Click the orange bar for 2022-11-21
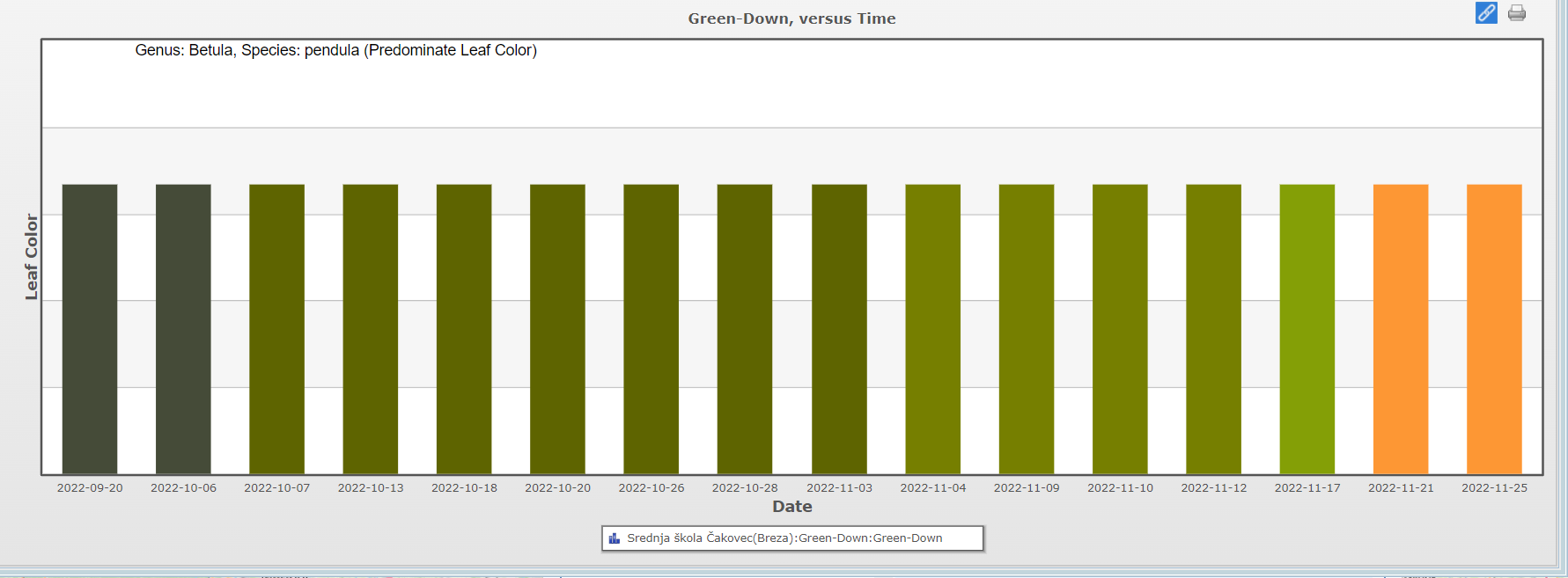Screen dimensions: 1568x578 pyautogui.click(x=1401, y=329)
